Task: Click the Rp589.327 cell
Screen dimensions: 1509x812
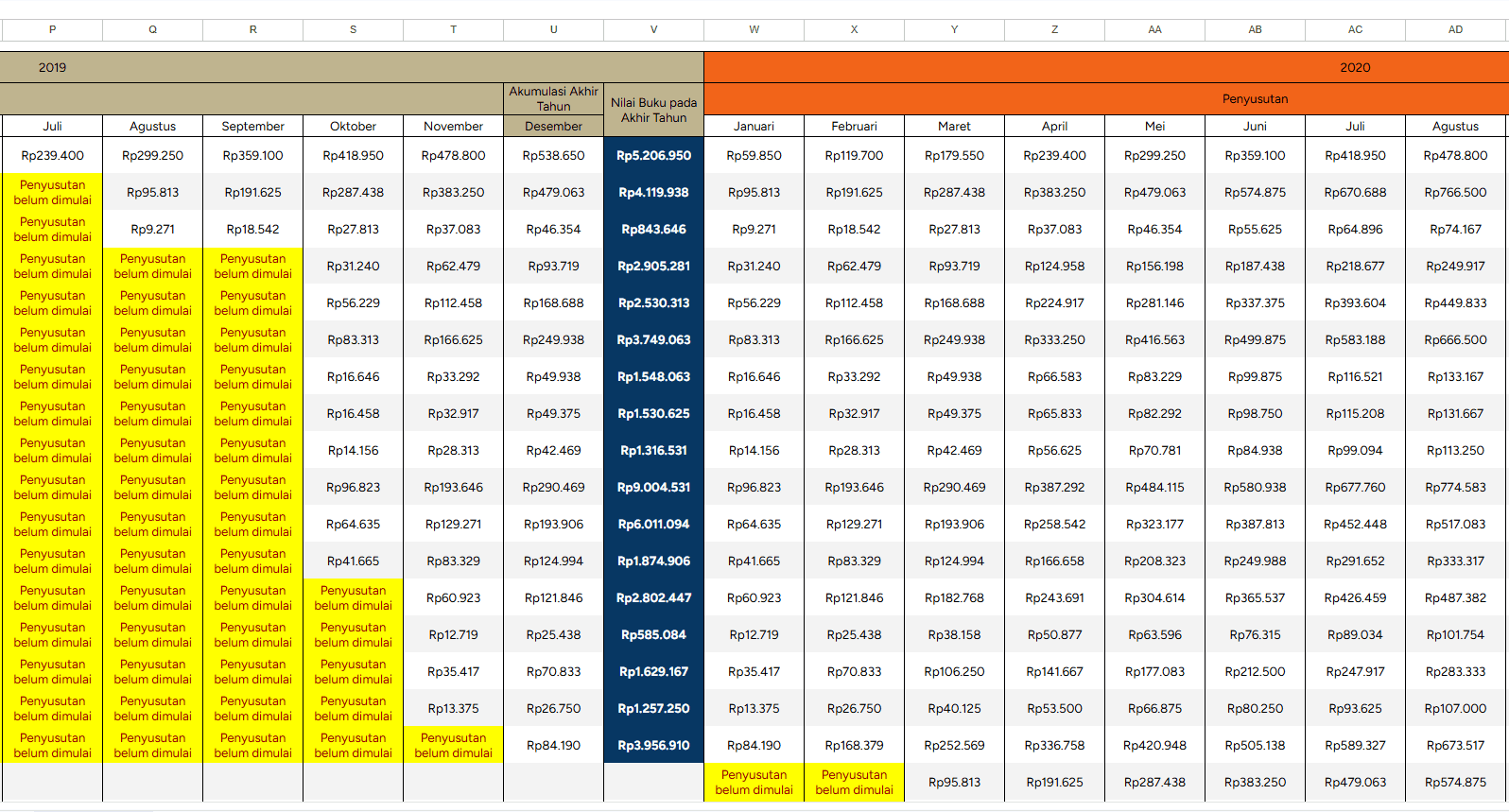Action: (x=1355, y=745)
